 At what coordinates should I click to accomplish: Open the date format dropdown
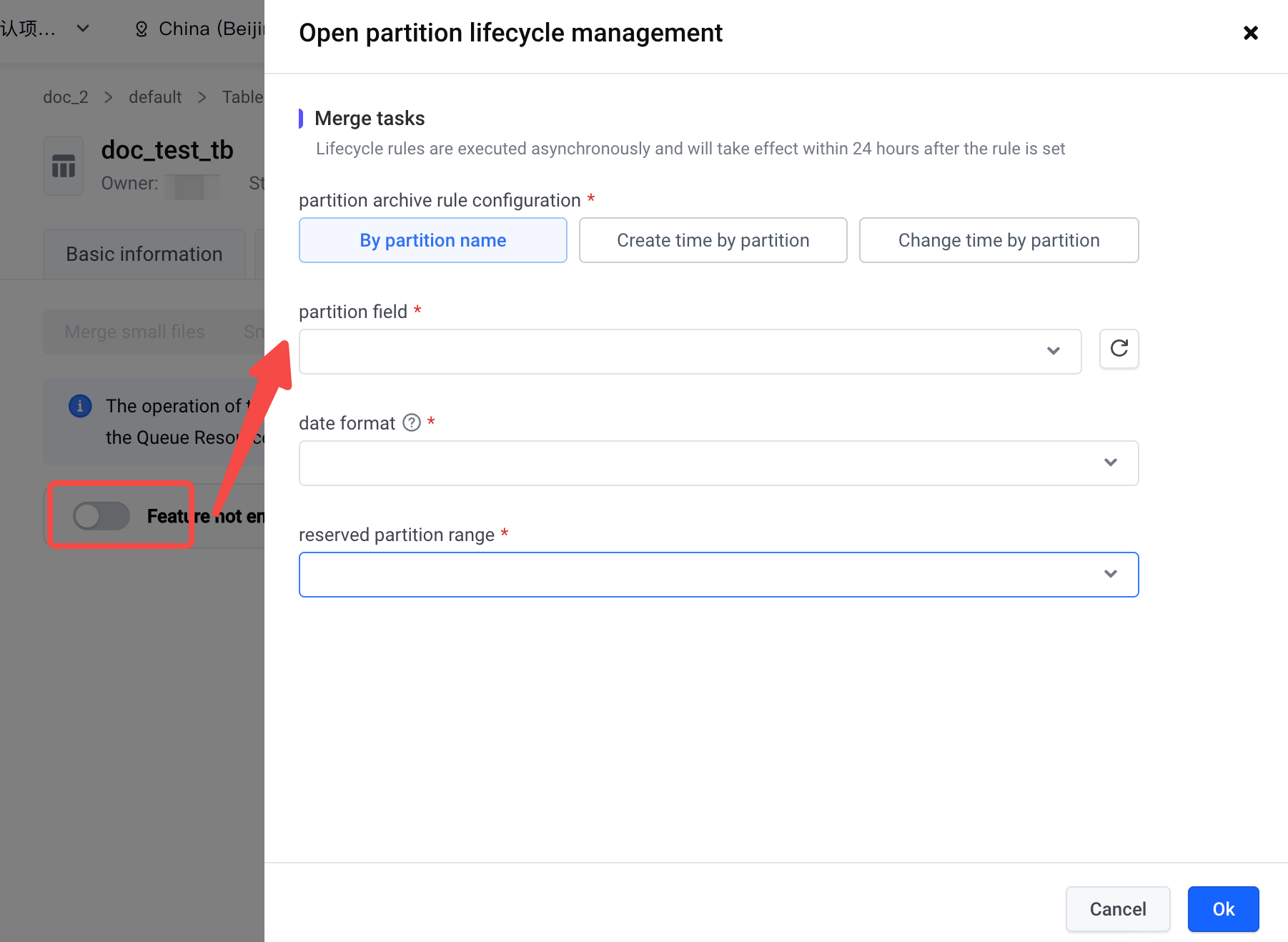click(718, 462)
